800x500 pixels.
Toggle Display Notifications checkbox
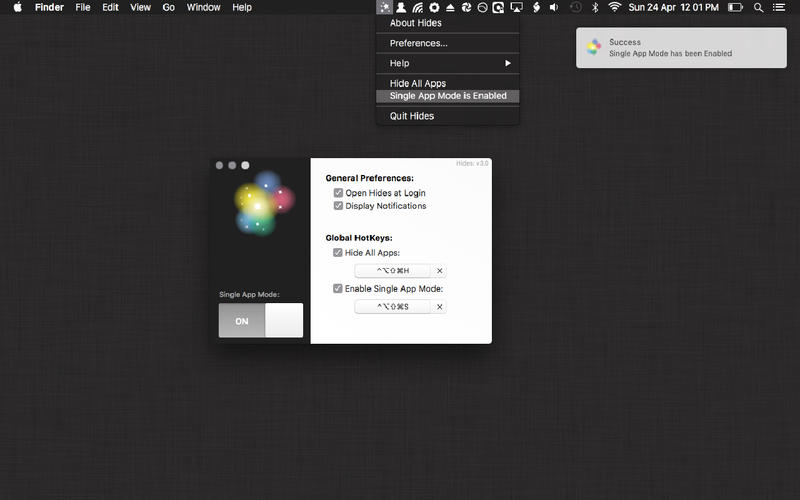[338, 206]
